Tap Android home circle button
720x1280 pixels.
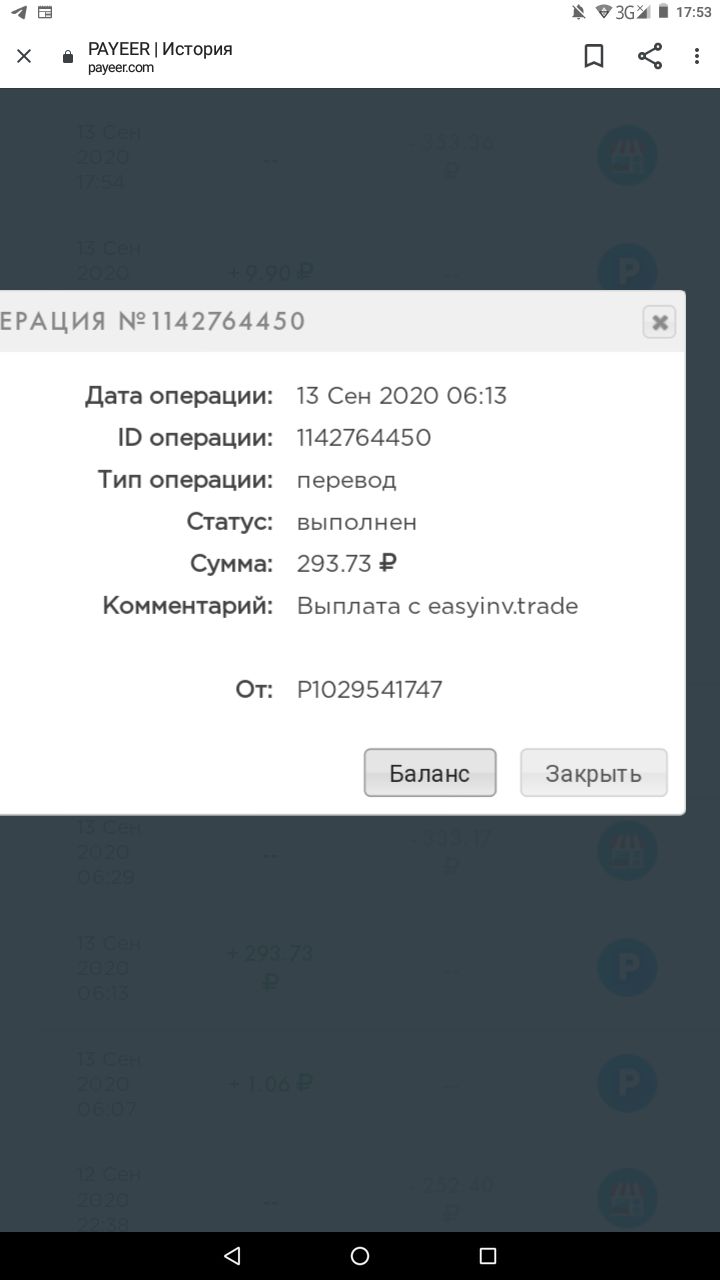point(360,1256)
